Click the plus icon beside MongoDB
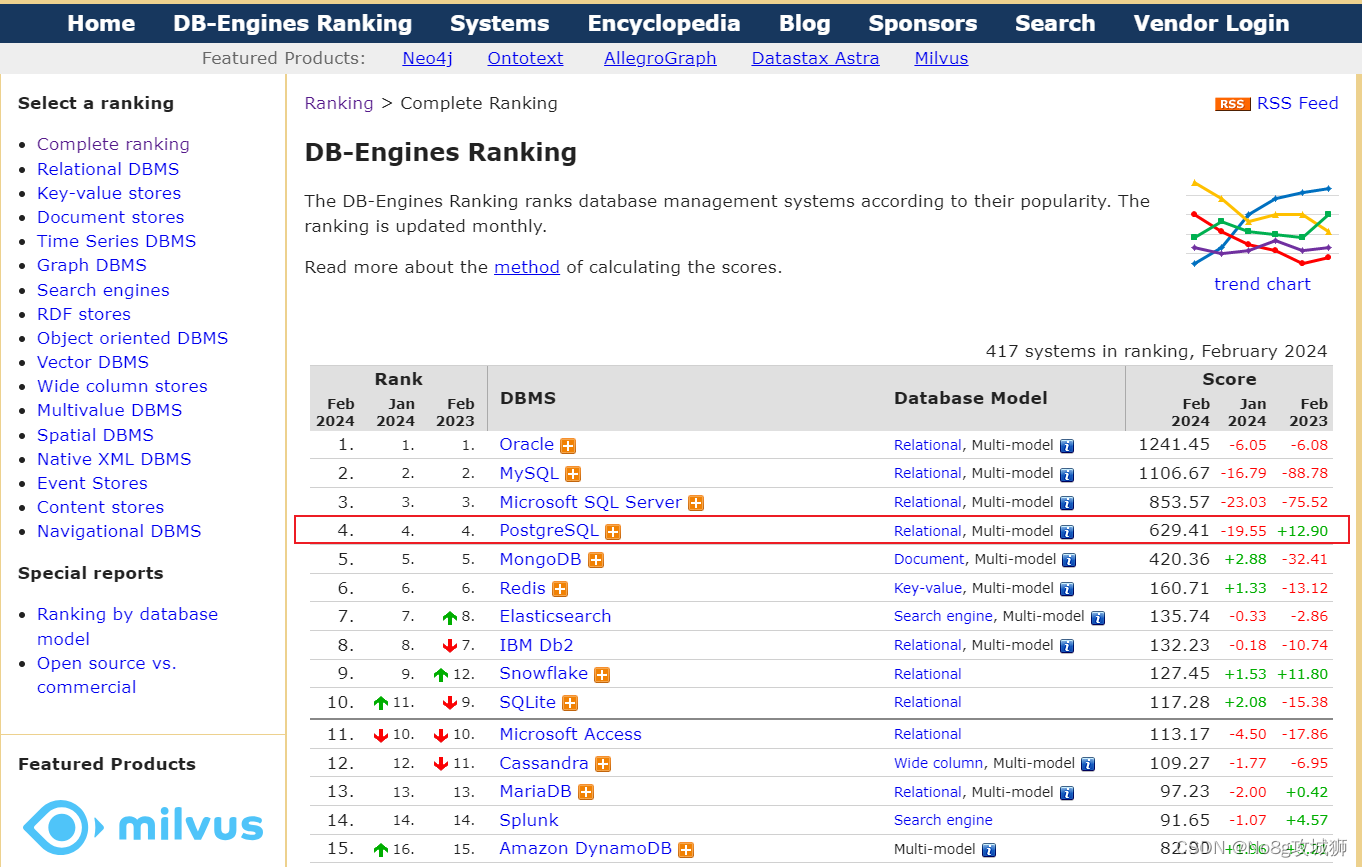This screenshot has width=1362, height=867. (x=596, y=560)
